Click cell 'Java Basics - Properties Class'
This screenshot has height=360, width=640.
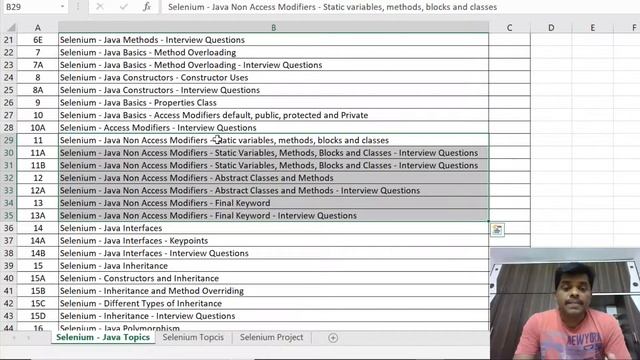273,103
